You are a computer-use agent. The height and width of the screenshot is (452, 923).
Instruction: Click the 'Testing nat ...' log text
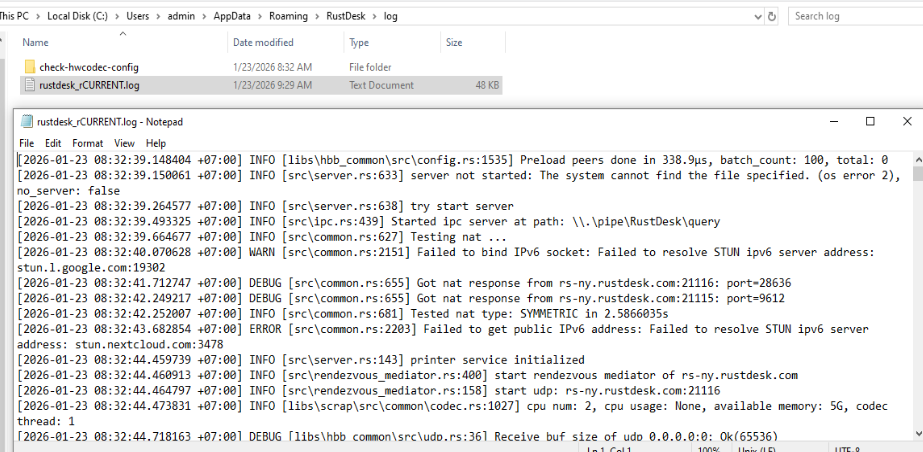(x=459, y=237)
